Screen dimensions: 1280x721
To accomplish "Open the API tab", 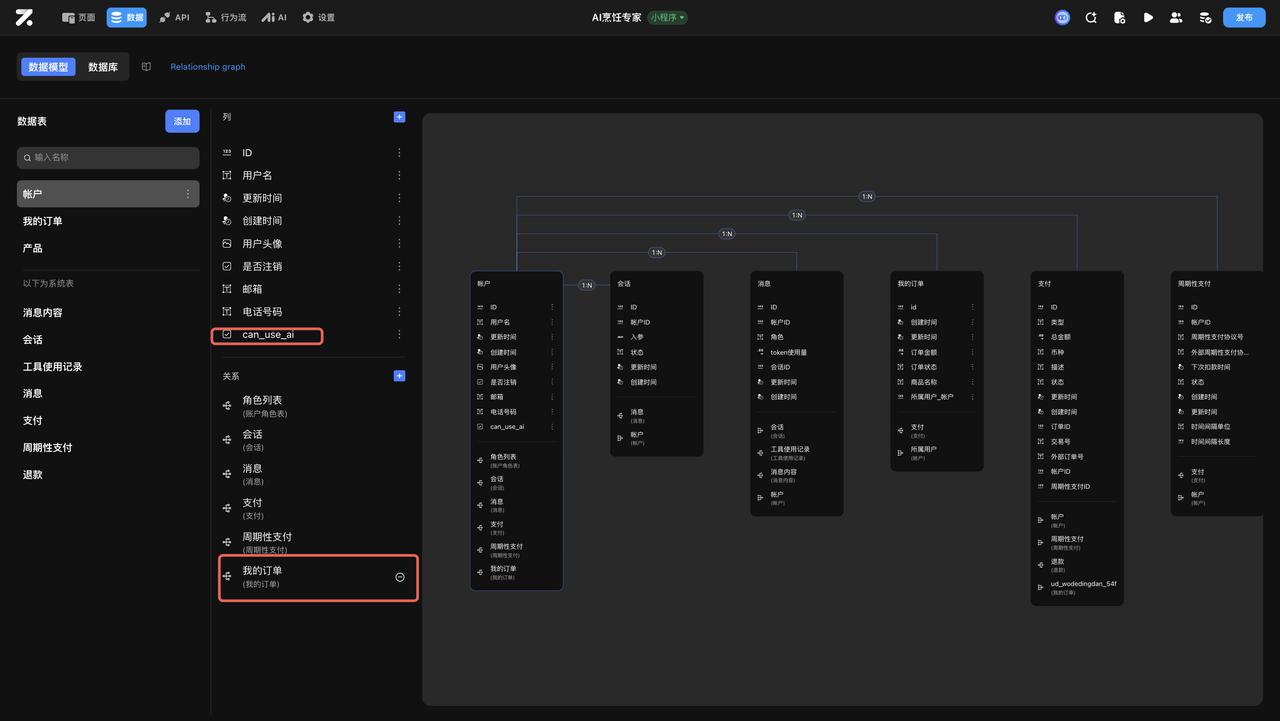I will click(x=174, y=17).
